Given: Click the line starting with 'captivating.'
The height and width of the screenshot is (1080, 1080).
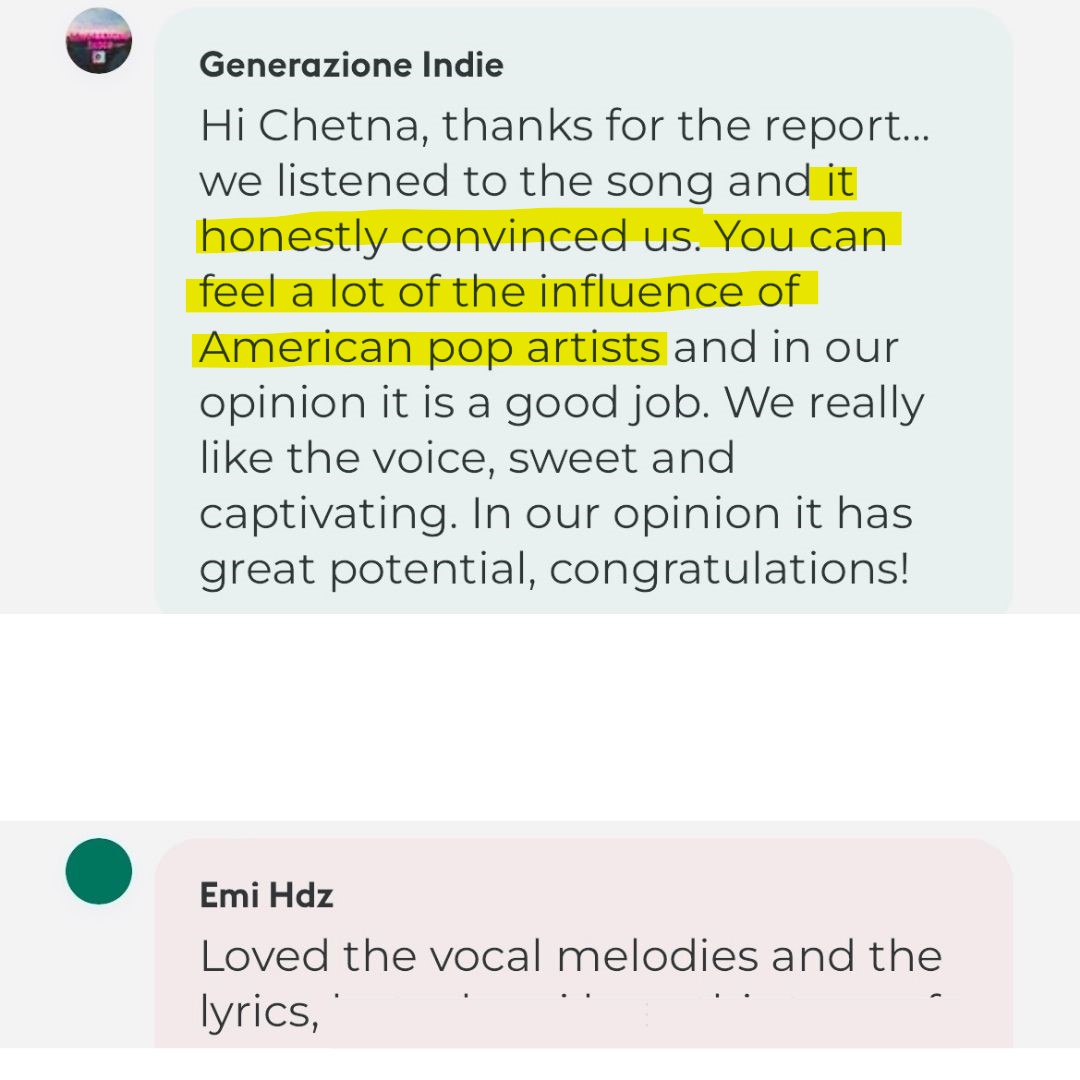Looking at the screenshot, I should (x=556, y=514).
